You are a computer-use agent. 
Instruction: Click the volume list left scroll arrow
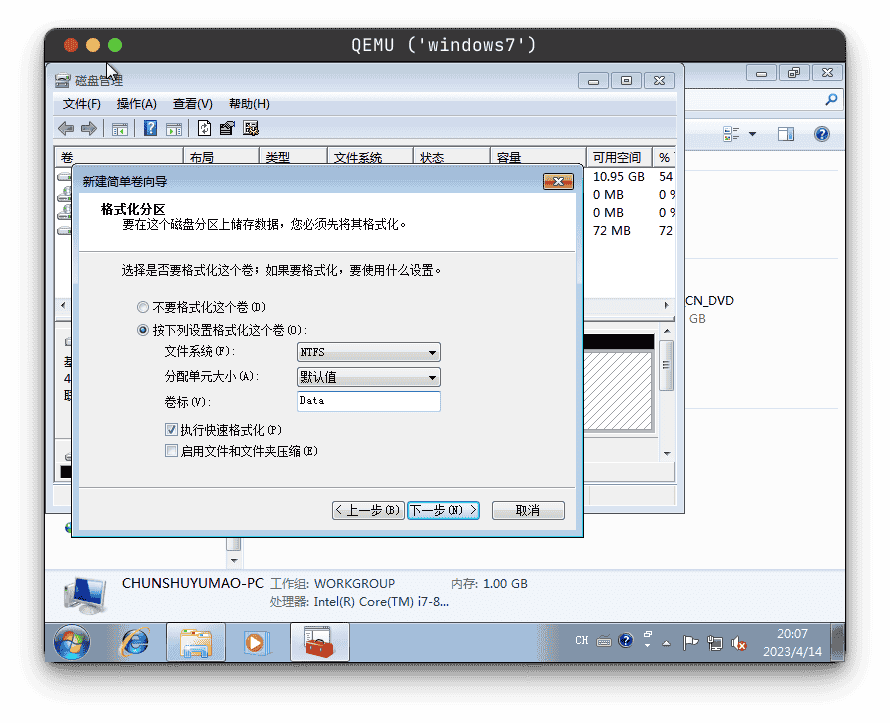[x=63, y=305]
